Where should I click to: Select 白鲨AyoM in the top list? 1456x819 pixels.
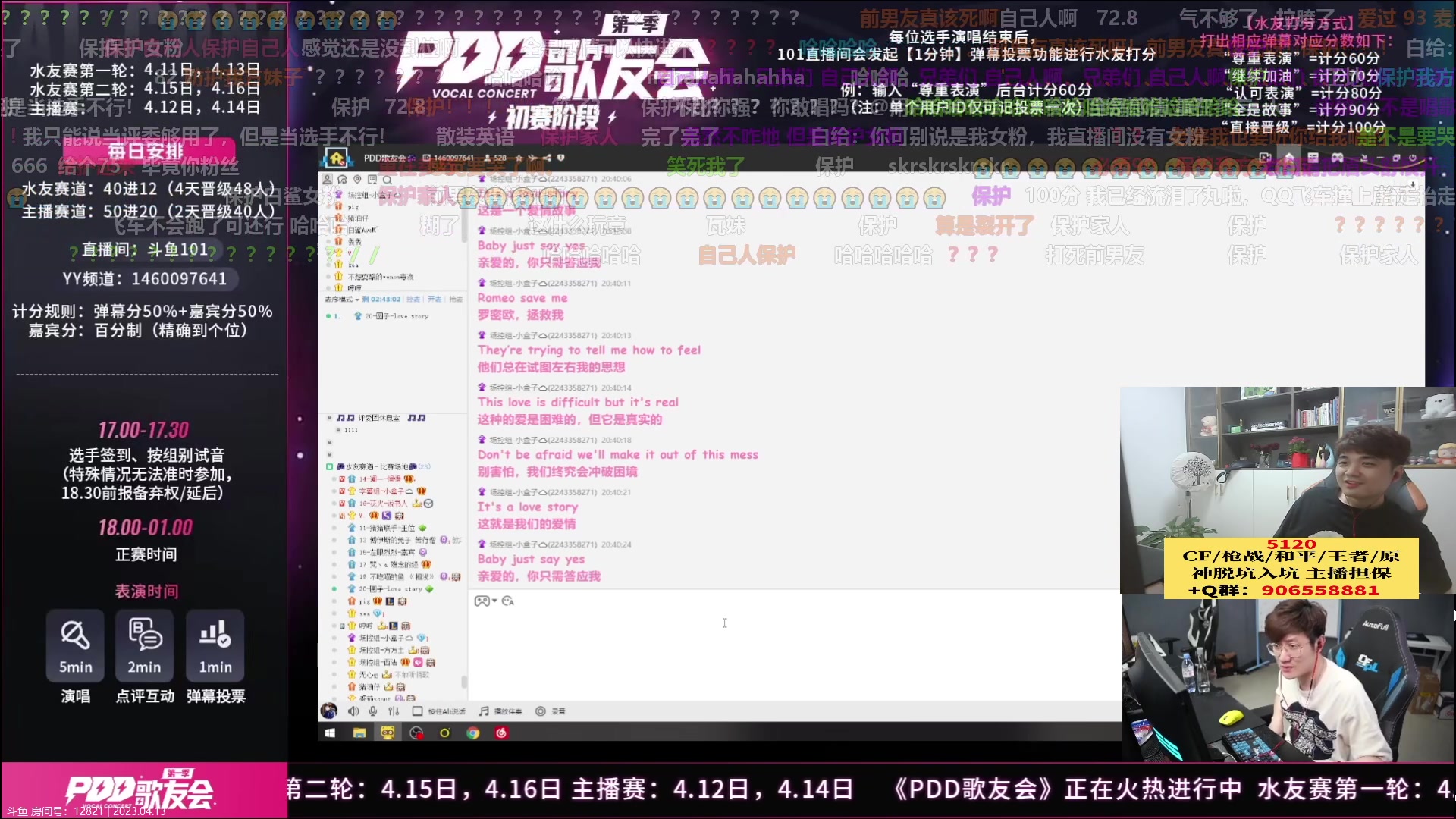coord(362,230)
